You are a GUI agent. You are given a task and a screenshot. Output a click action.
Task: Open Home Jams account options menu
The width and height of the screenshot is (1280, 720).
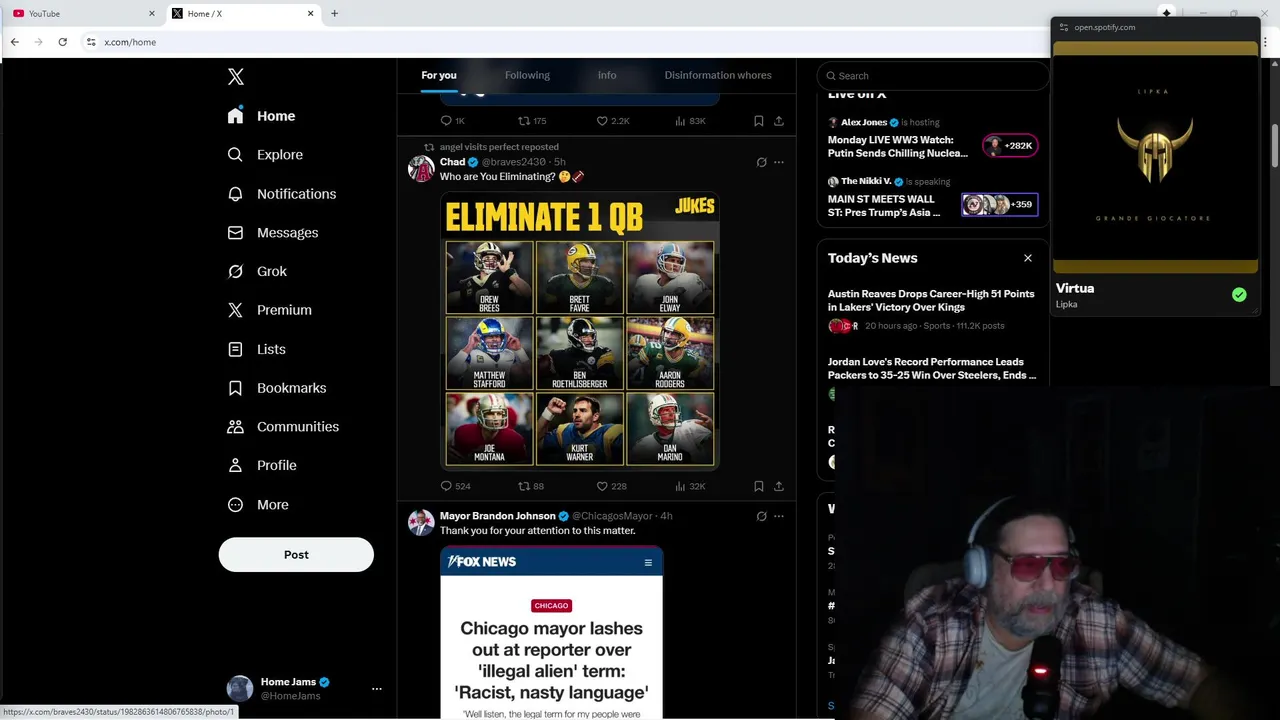click(x=377, y=689)
